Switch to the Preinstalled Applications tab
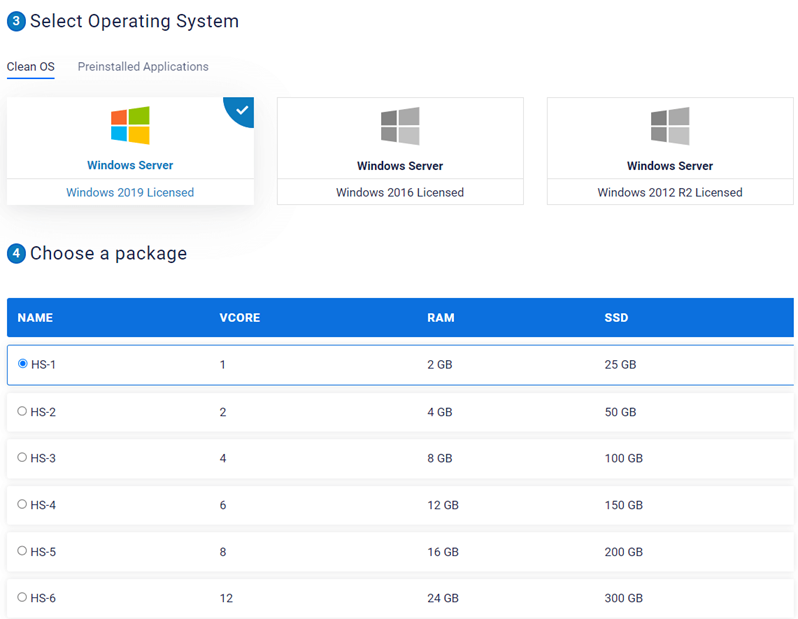 [x=143, y=67]
